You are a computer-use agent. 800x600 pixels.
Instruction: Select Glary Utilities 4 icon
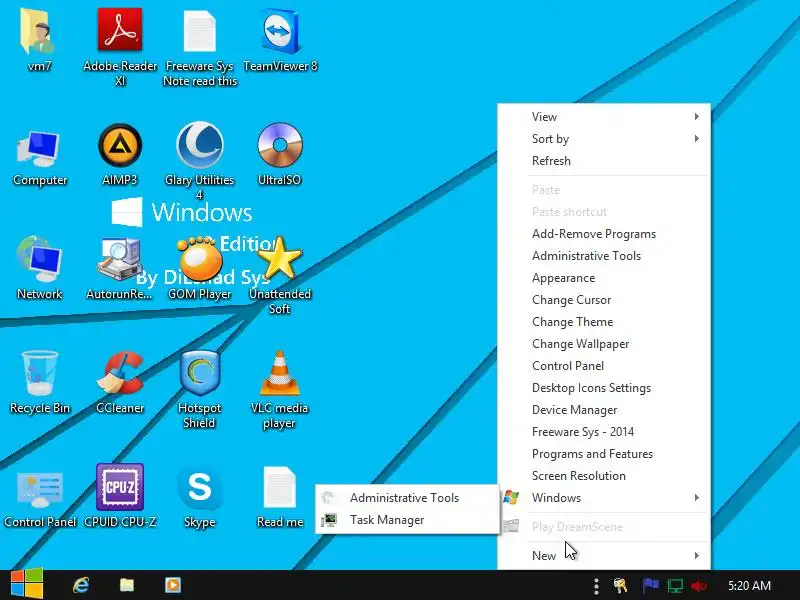199,145
